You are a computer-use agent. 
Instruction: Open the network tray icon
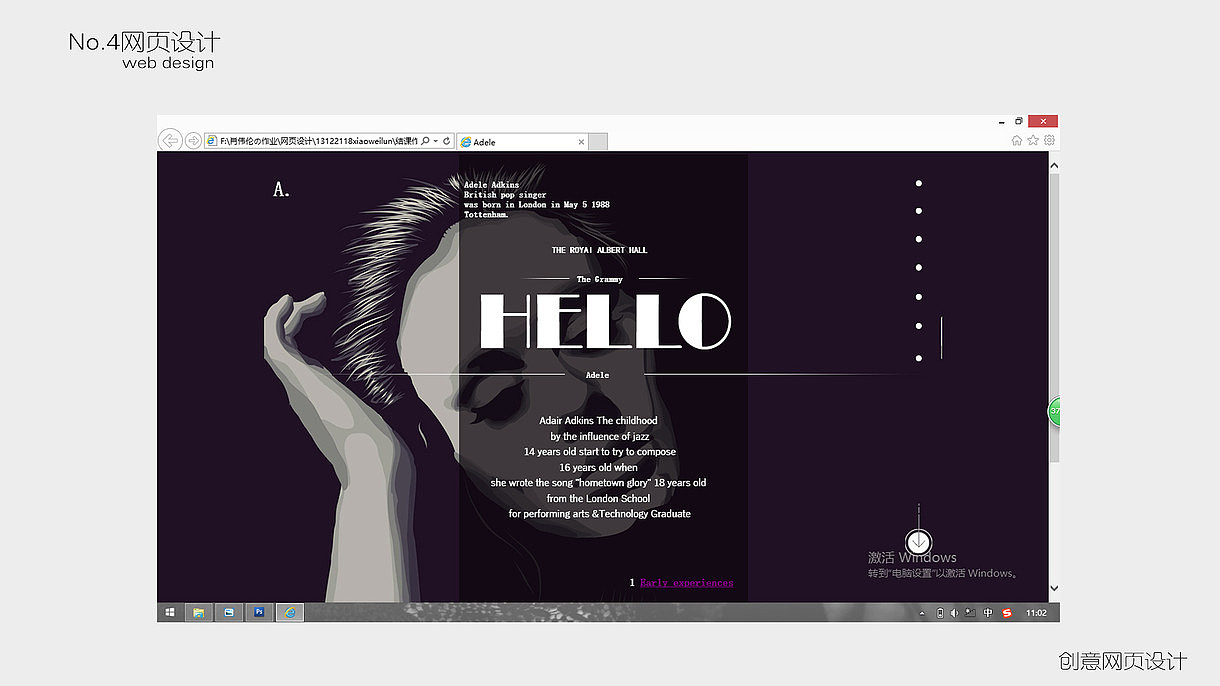click(970, 613)
